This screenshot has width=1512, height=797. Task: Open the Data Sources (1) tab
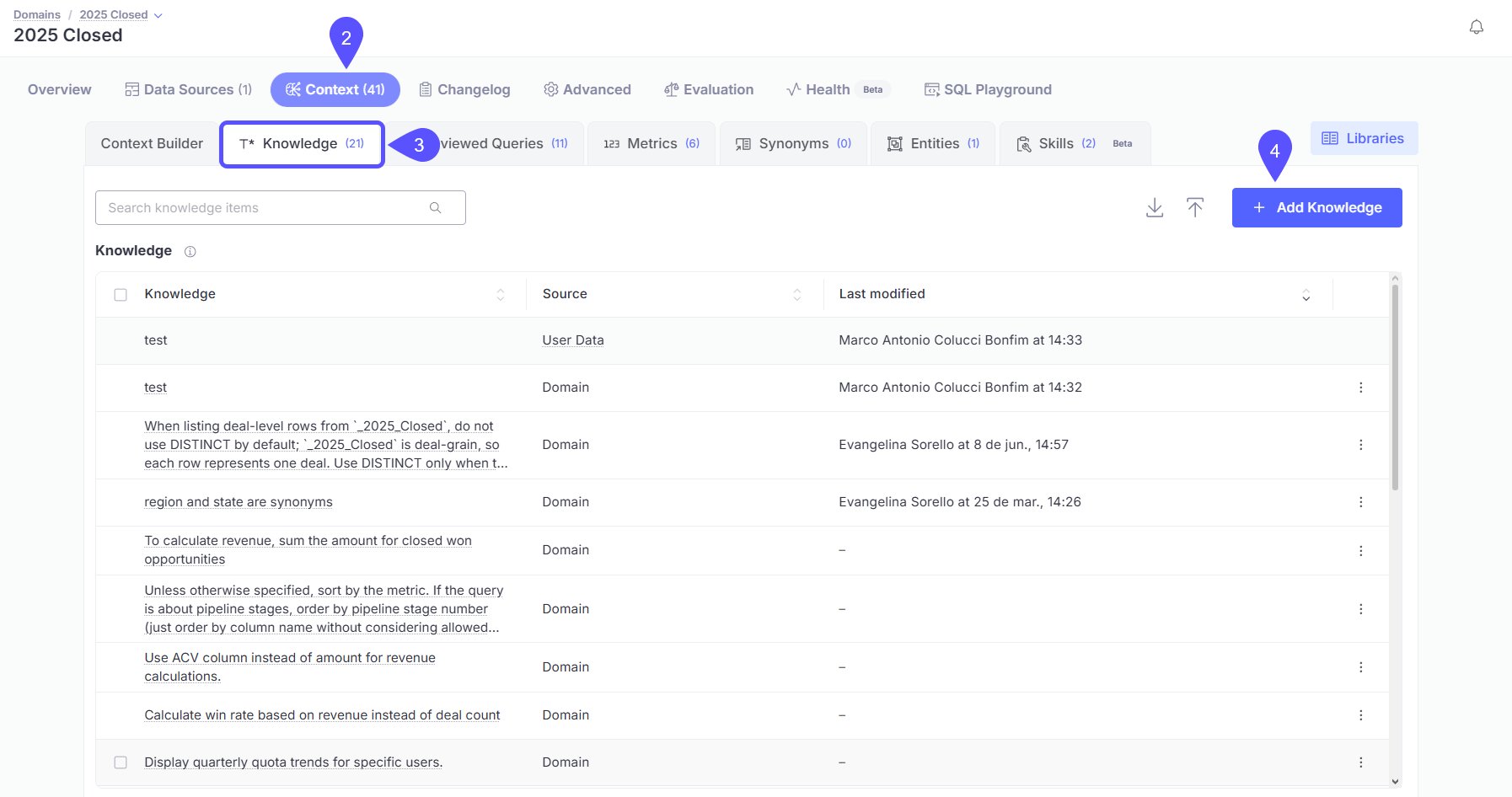point(189,89)
